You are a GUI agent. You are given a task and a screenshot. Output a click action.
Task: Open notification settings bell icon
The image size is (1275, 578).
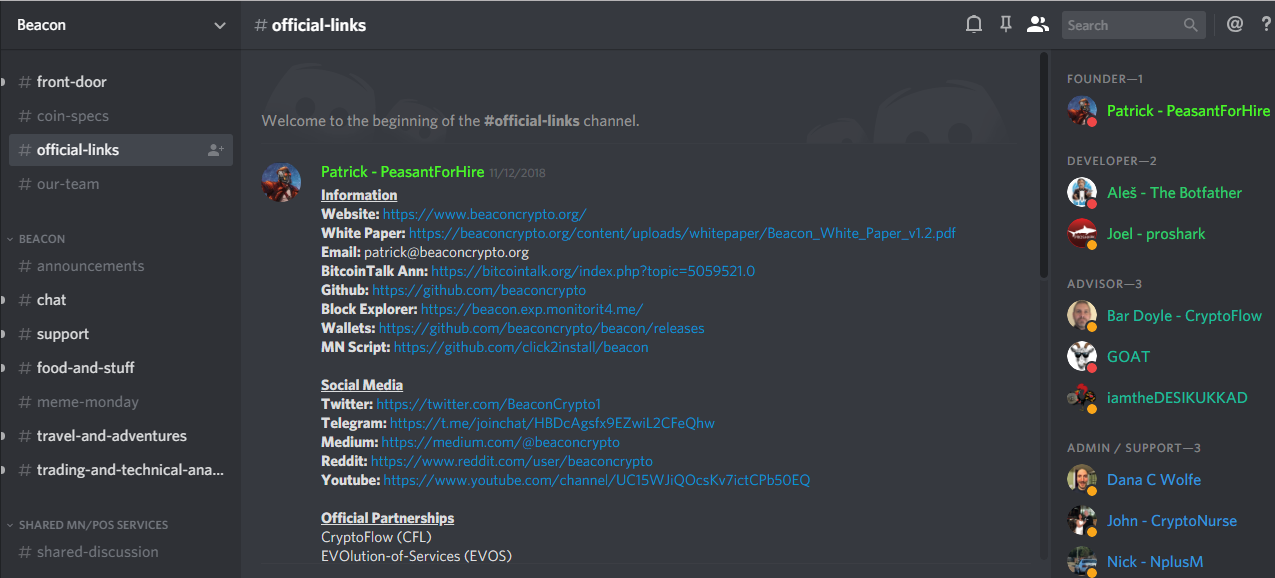point(974,25)
